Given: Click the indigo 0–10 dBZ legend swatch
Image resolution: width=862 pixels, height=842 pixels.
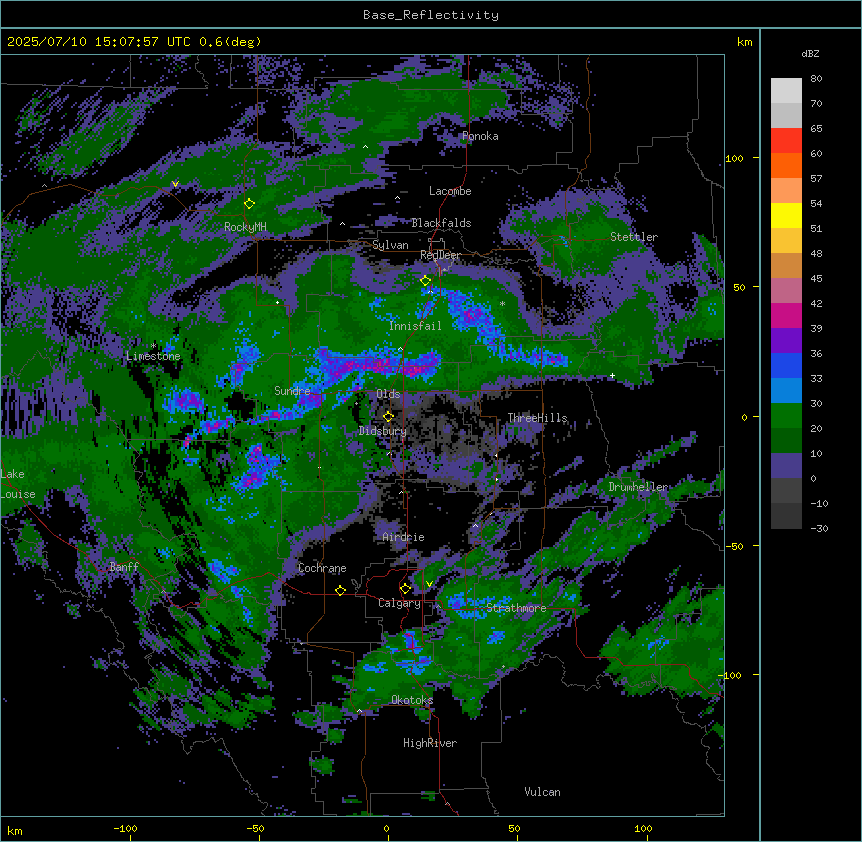Looking at the screenshot, I should coord(786,466).
